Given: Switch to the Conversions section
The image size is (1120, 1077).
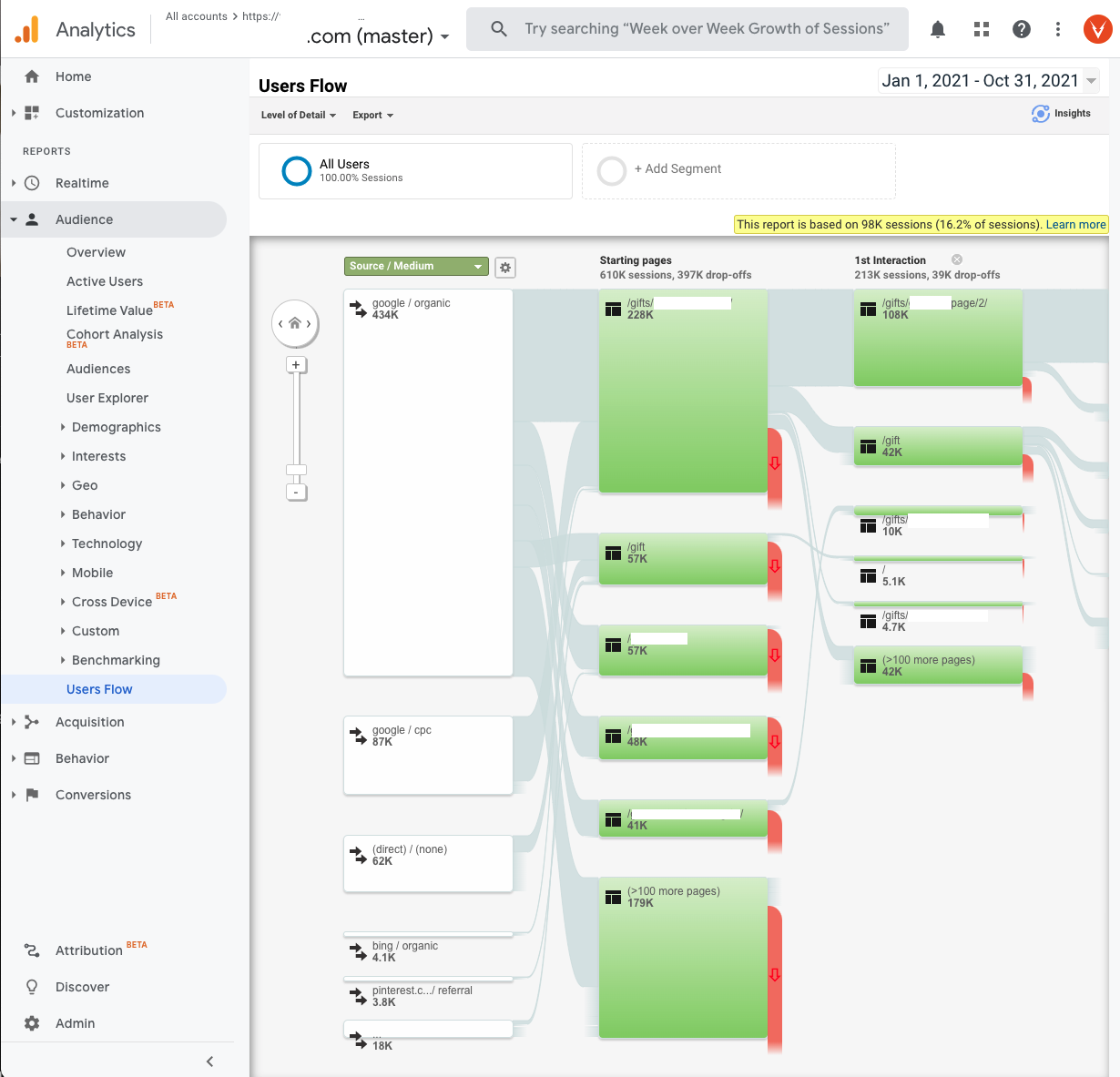Looking at the screenshot, I should coord(94,794).
